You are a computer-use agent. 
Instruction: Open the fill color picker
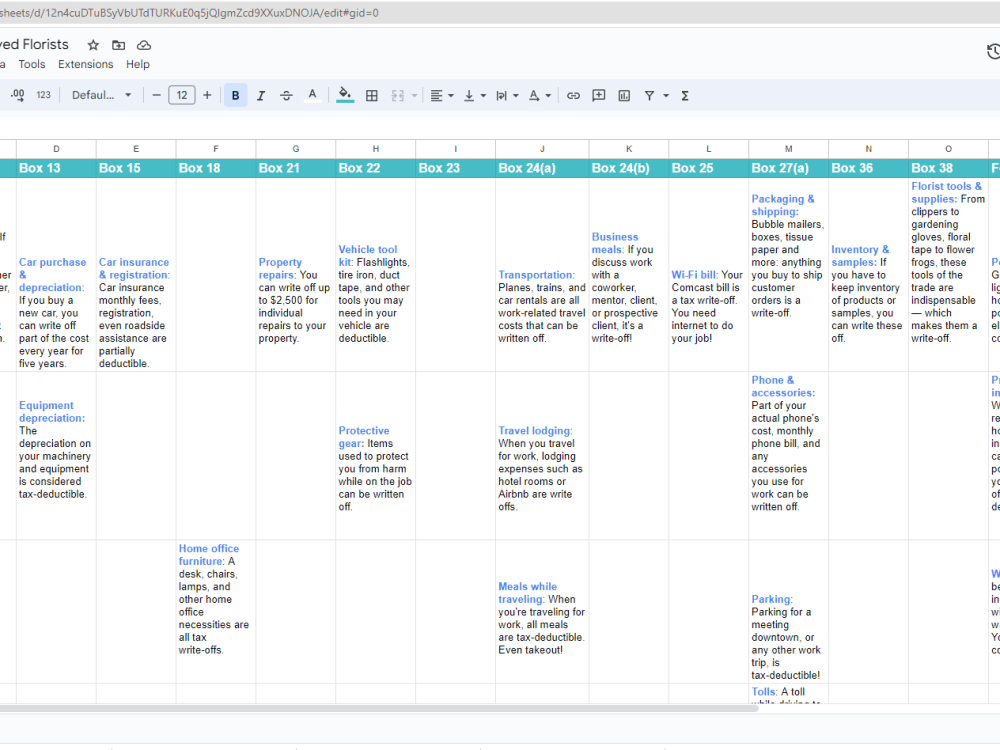[x=345, y=95]
